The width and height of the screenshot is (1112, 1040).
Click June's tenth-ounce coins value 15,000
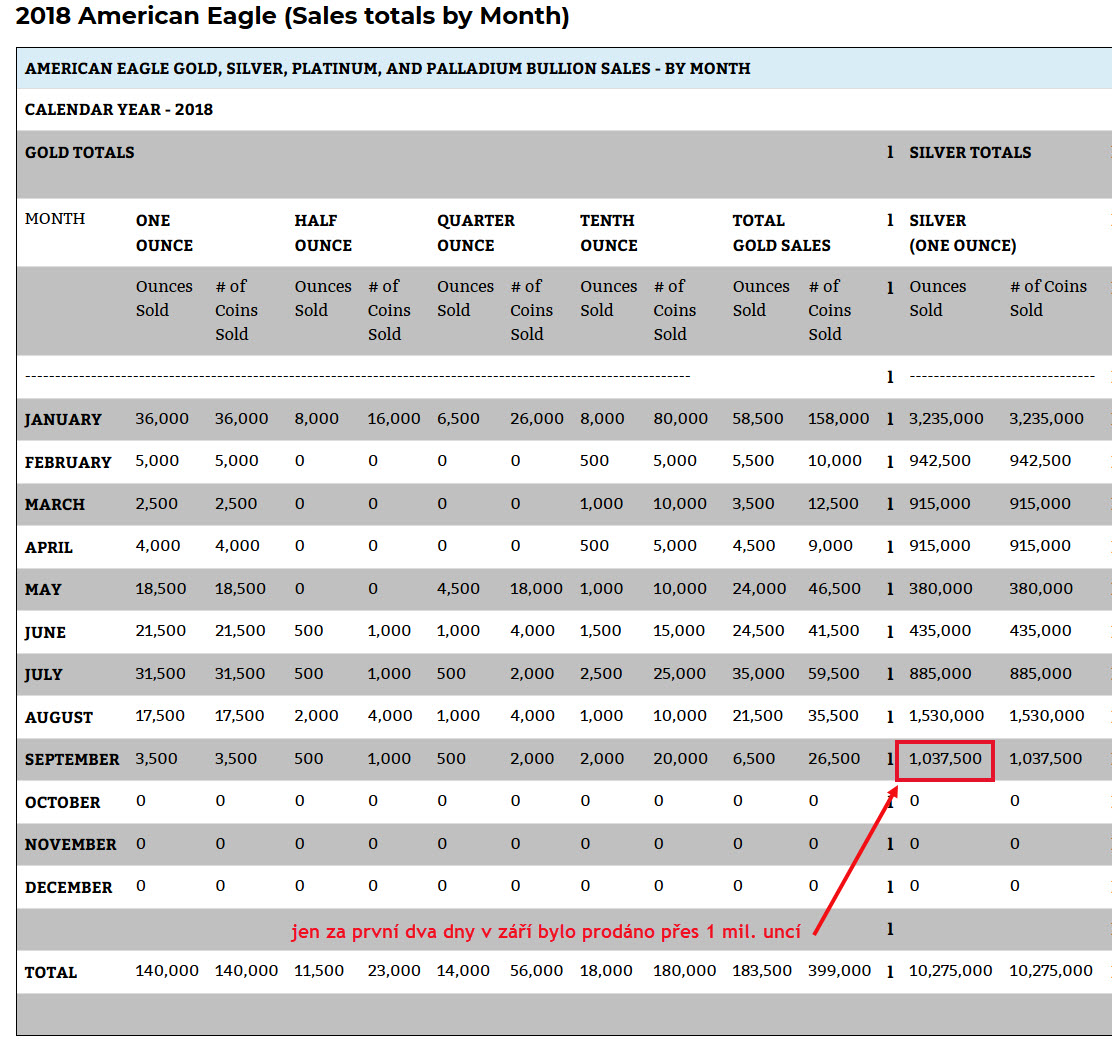[679, 631]
